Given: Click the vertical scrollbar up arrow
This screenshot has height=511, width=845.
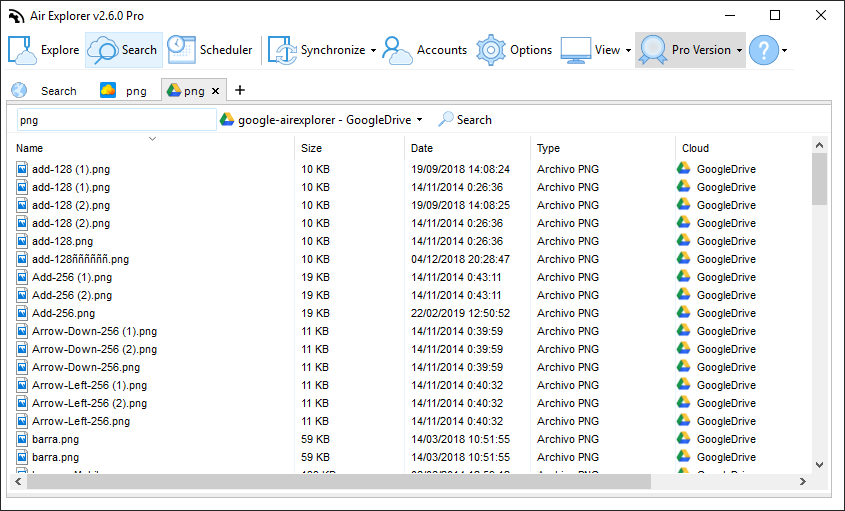Looking at the screenshot, I should 819,145.
